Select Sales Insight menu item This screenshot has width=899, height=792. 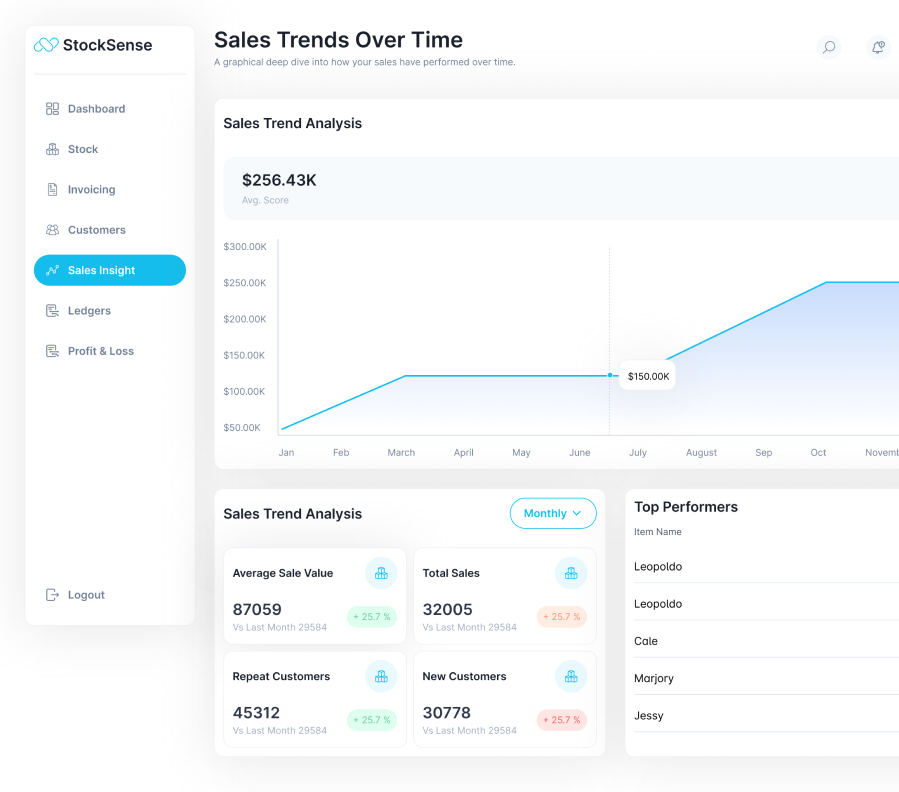pyautogui.click(x=110, y=270)
